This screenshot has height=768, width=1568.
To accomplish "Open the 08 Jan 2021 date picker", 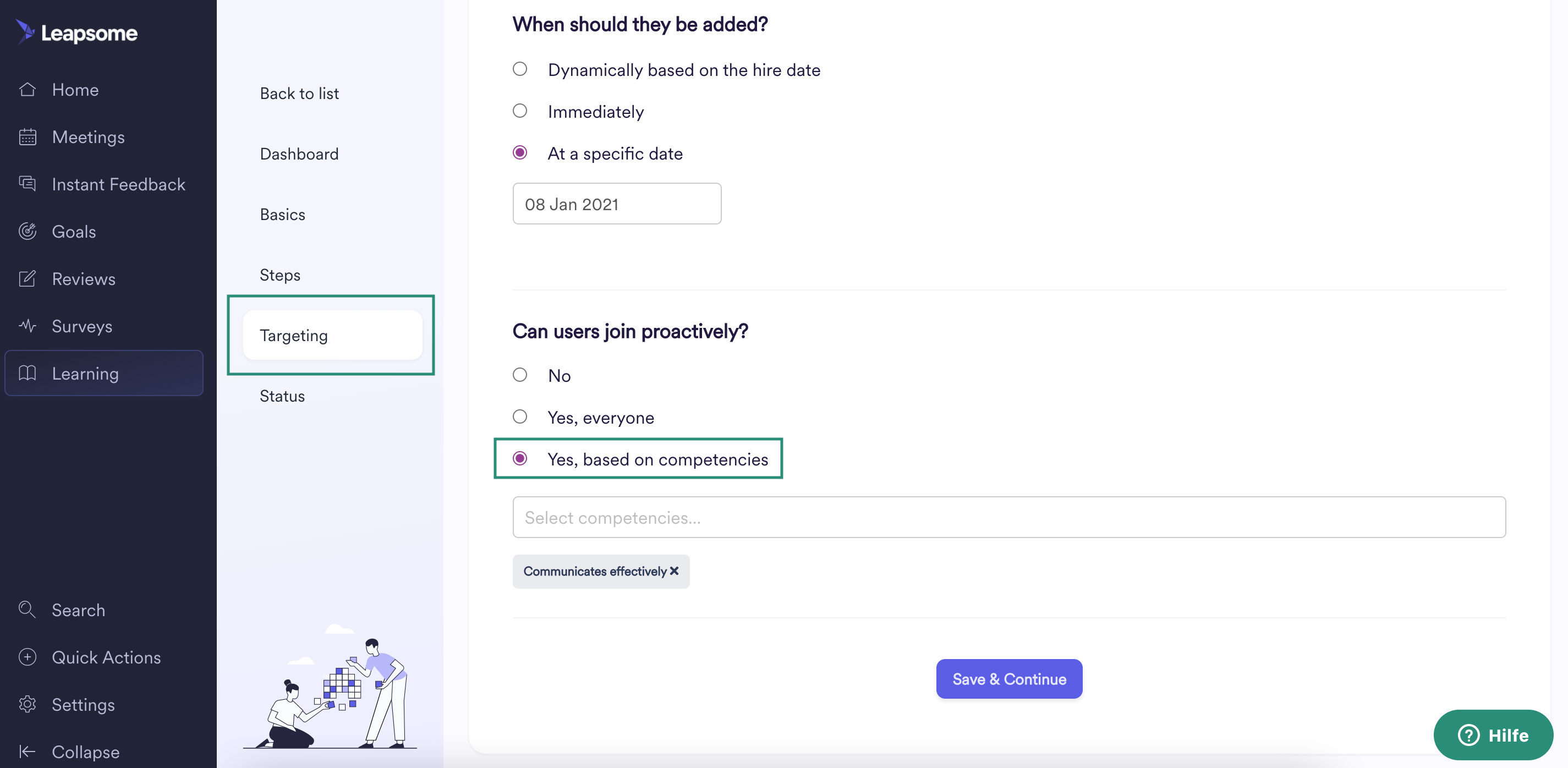I will tap(617, 204).
